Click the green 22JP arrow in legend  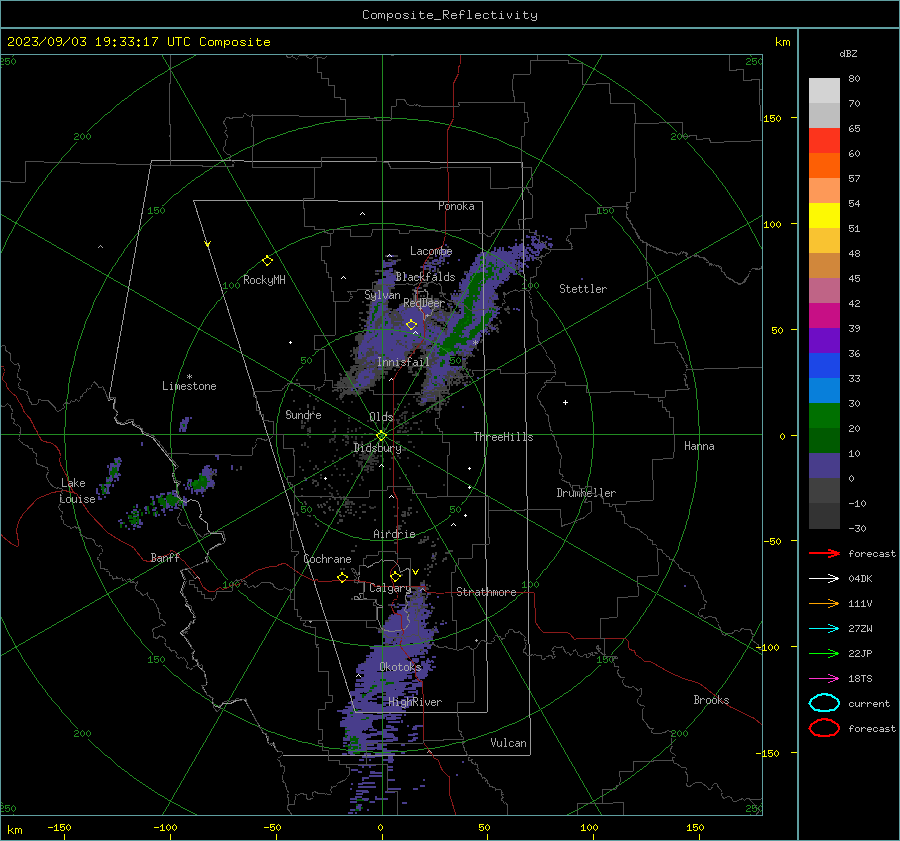tap(824, 653)
